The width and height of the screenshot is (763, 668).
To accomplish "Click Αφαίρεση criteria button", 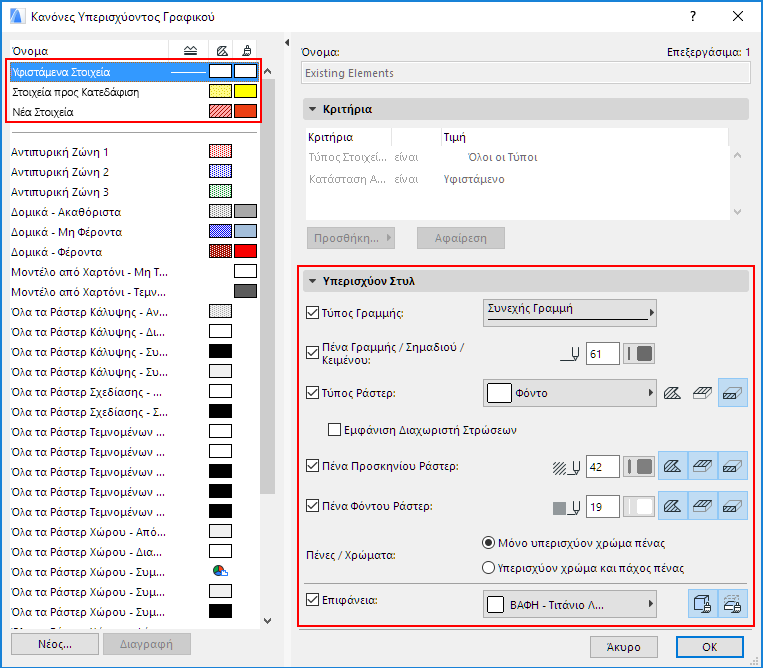I will 461,238.
